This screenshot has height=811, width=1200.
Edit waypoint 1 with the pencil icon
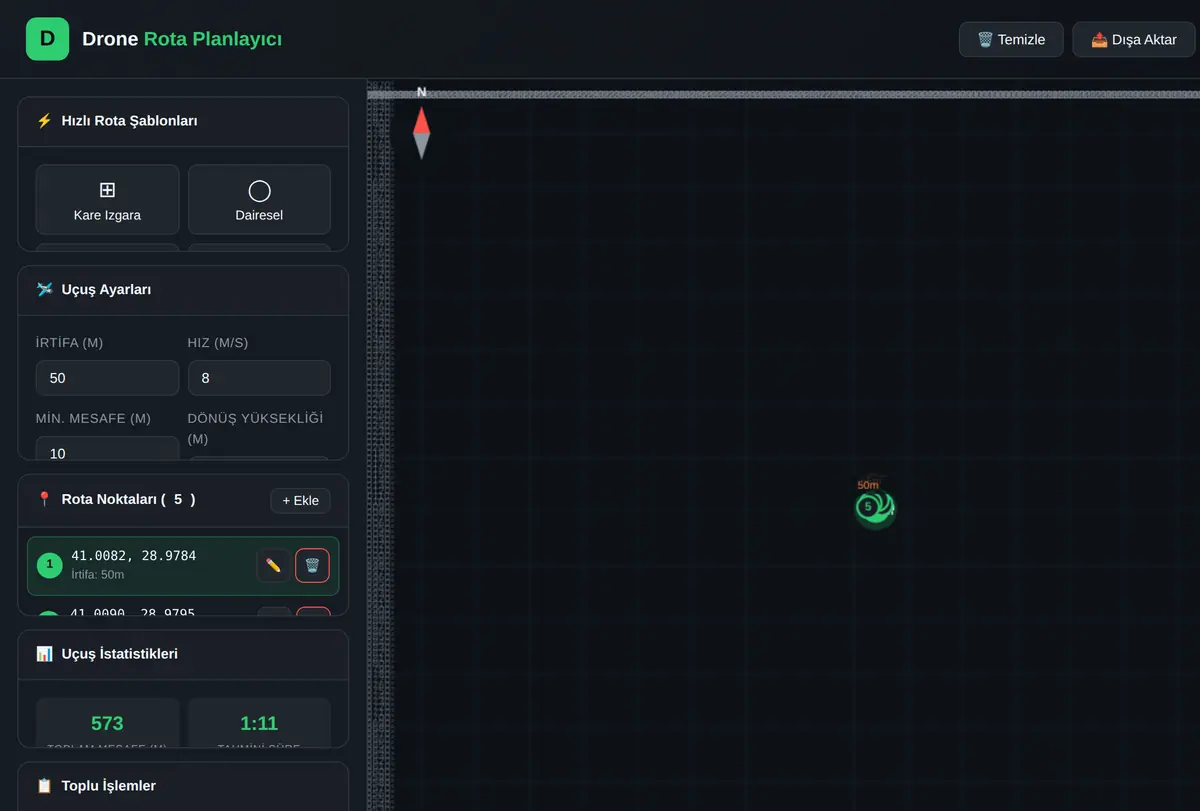(274, 565)
